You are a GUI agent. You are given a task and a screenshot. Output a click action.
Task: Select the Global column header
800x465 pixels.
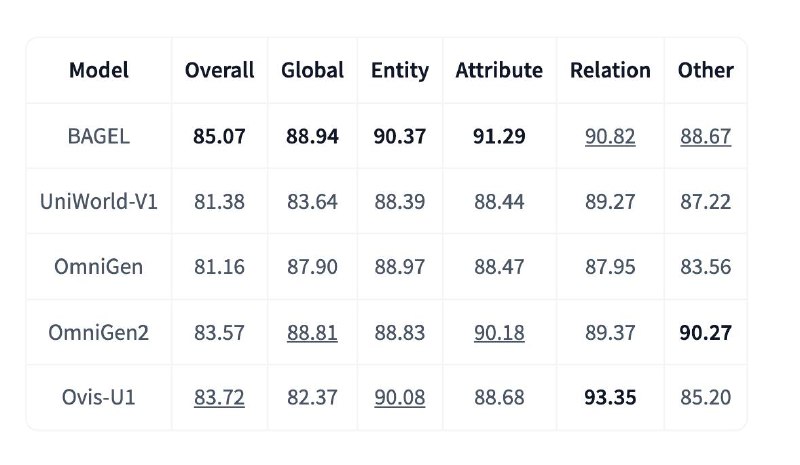tap(312, 70)
